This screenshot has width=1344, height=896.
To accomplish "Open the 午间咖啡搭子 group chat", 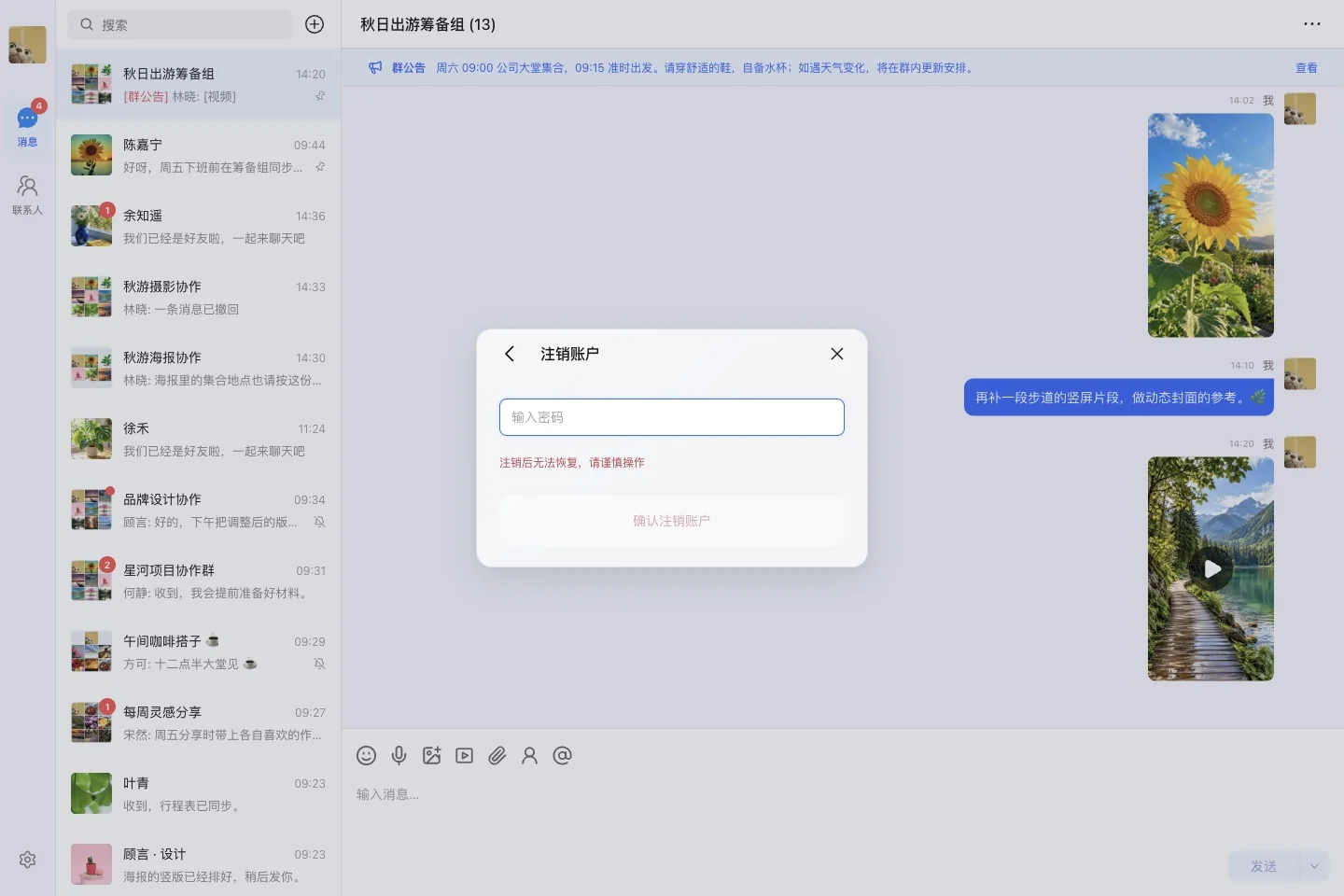I will 198,651.
